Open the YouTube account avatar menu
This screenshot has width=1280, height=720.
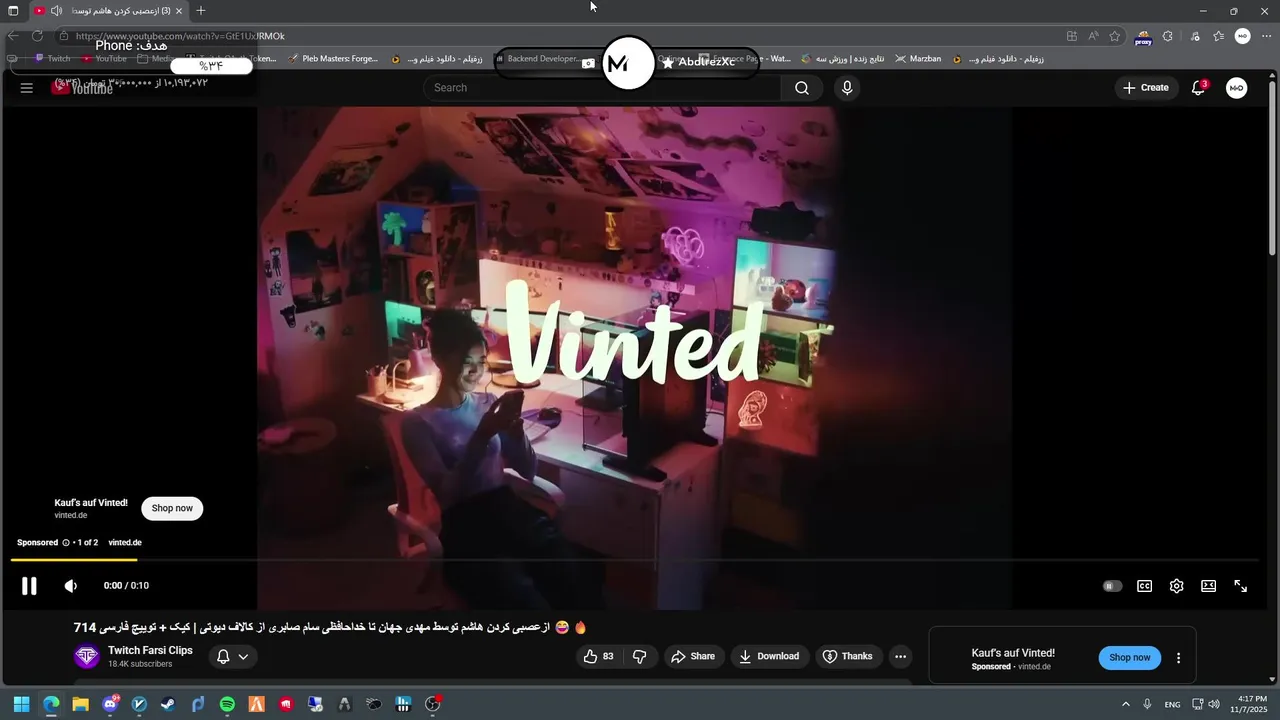[x=1237, y=88]
